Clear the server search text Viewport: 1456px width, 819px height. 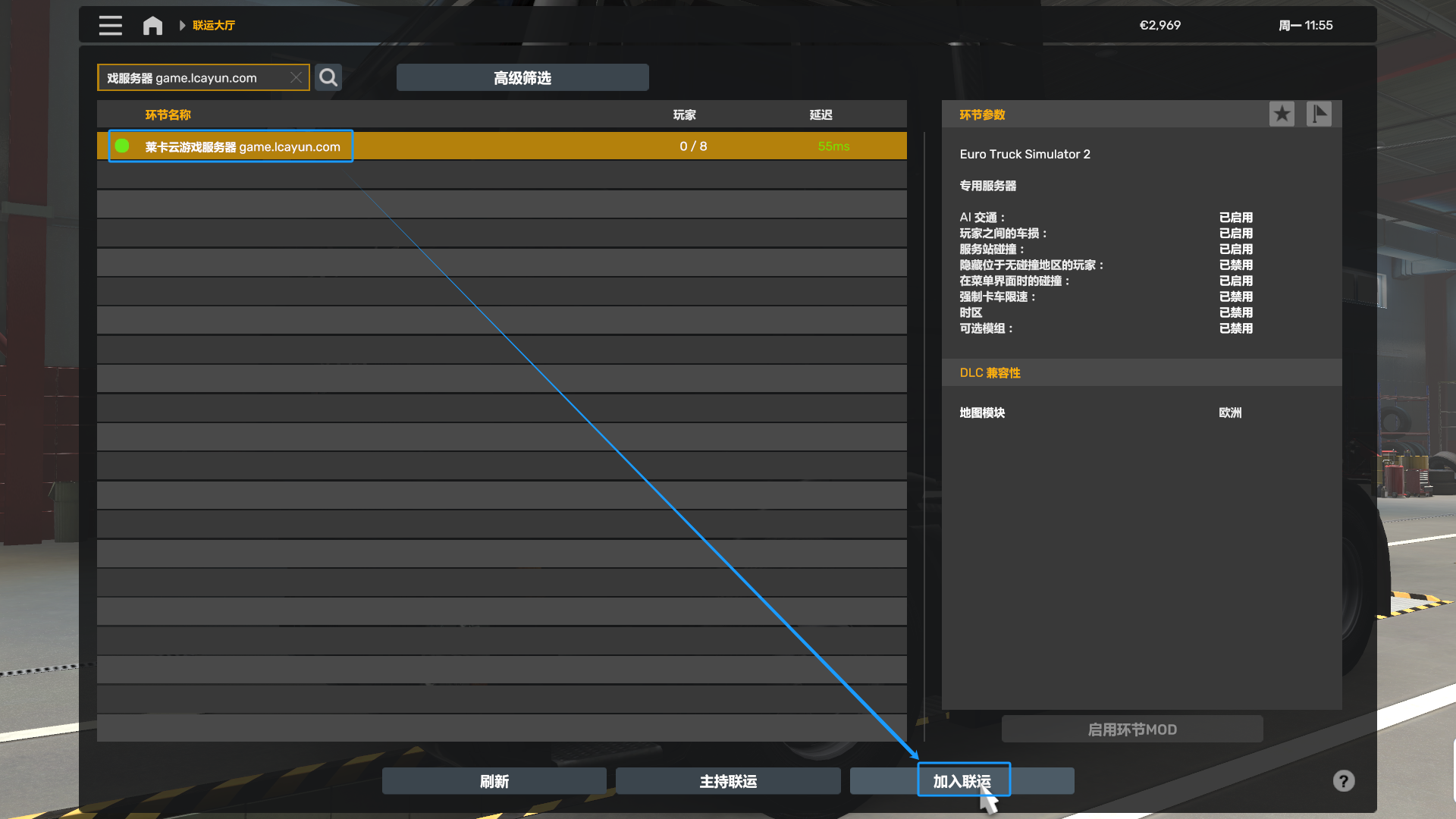coord(296,77)
